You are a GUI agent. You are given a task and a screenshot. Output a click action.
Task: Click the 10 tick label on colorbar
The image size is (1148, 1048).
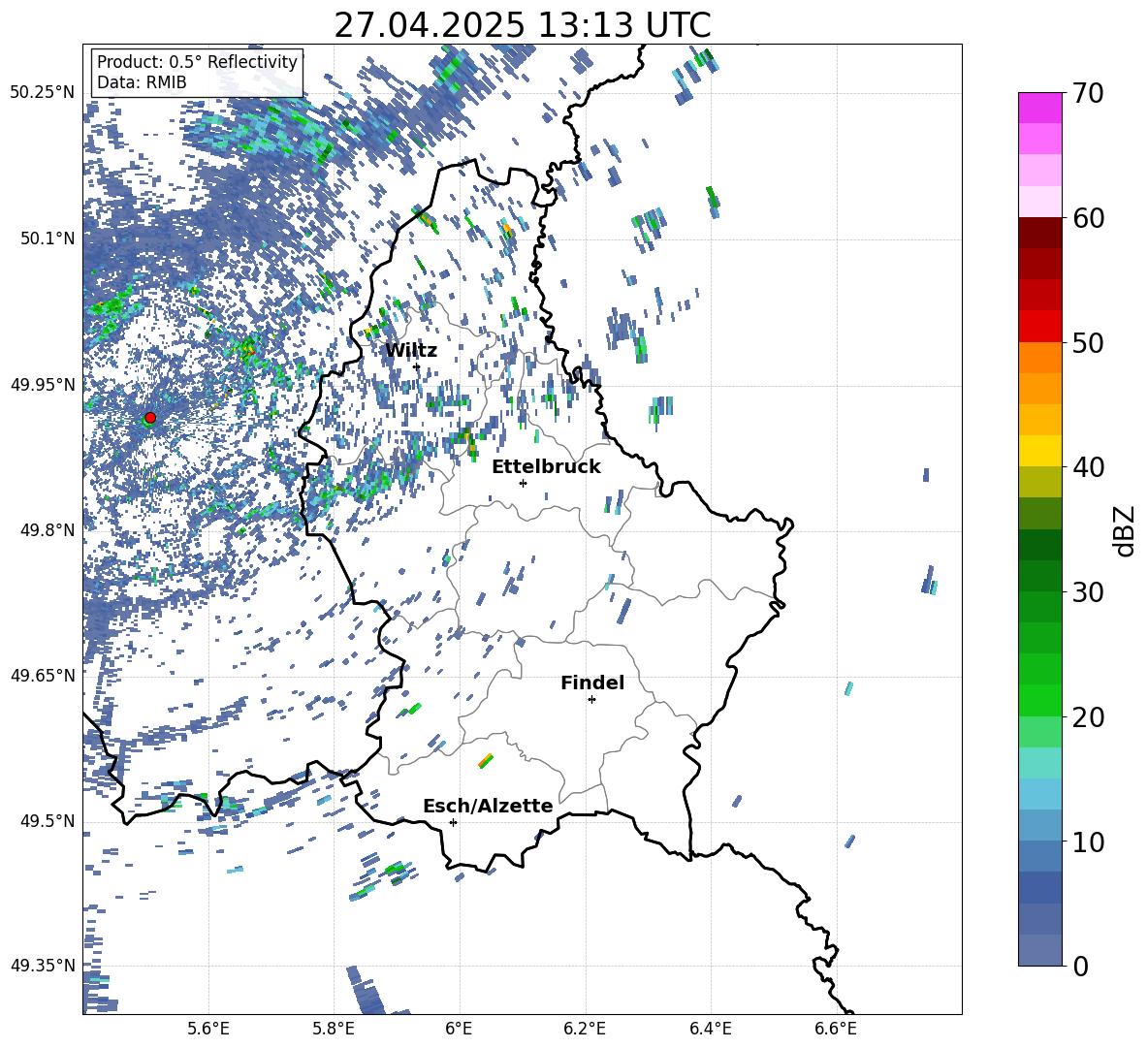tap(1088, 842)
